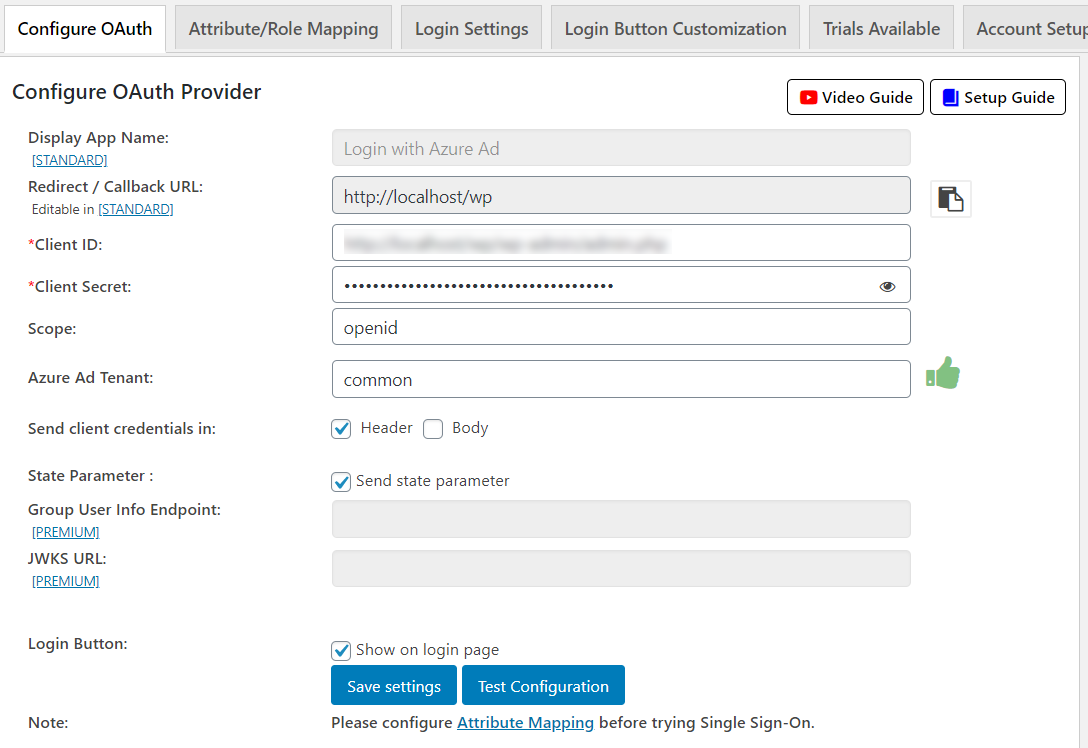
Task: Uncheck Send state parameter checkbox
Action: [342, 482]
